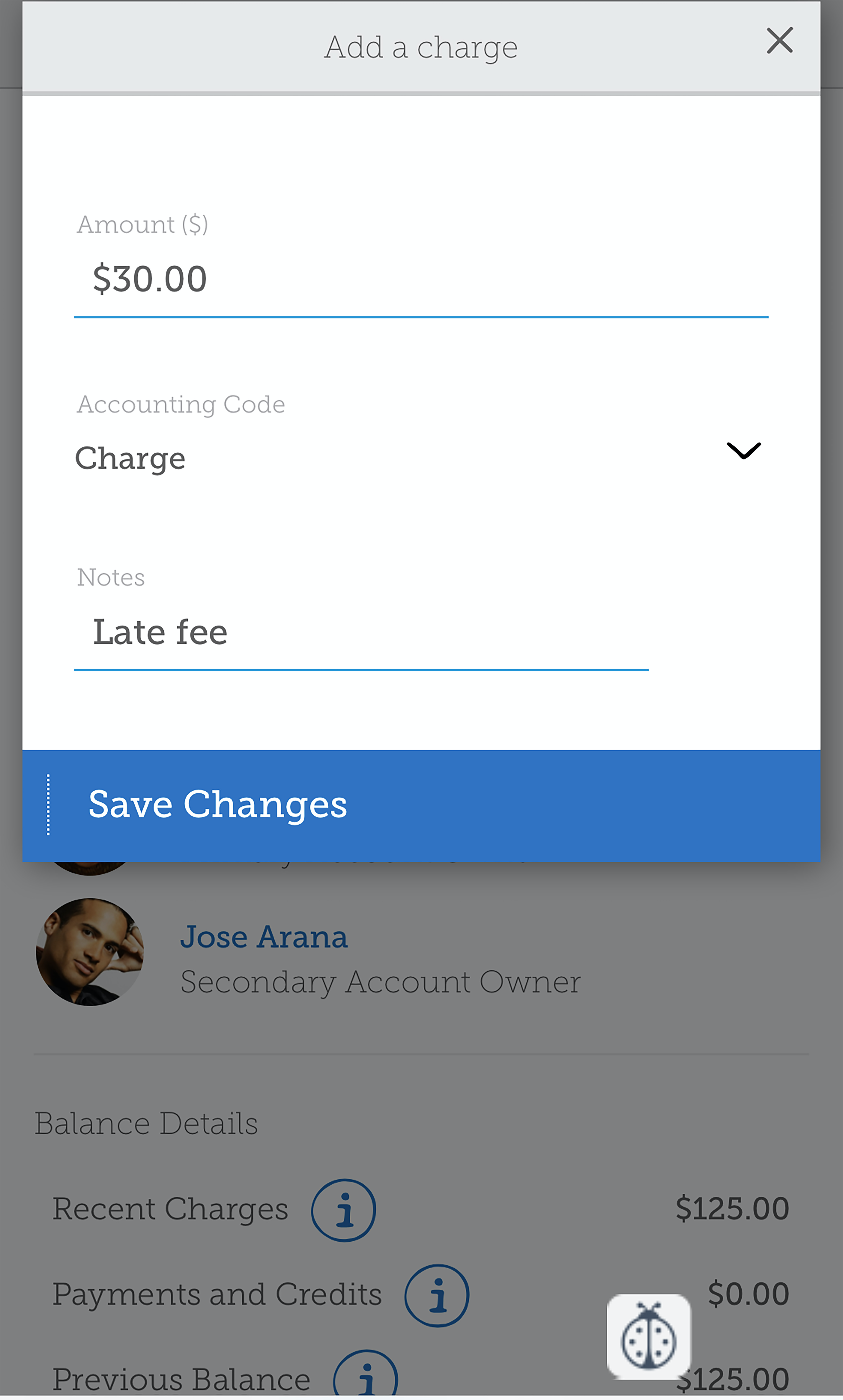
Task: Click the Add a charge dialog title
Action: 421,47
